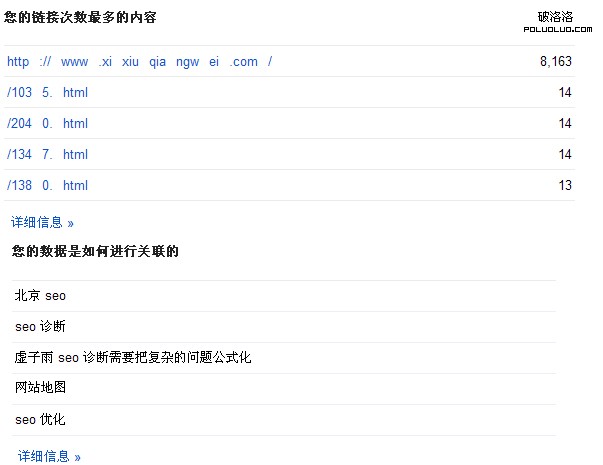The image size is (603, 465).
Task: Click the 您的数据是如何进行关联的 heading
Action: (x=95, y=251)
